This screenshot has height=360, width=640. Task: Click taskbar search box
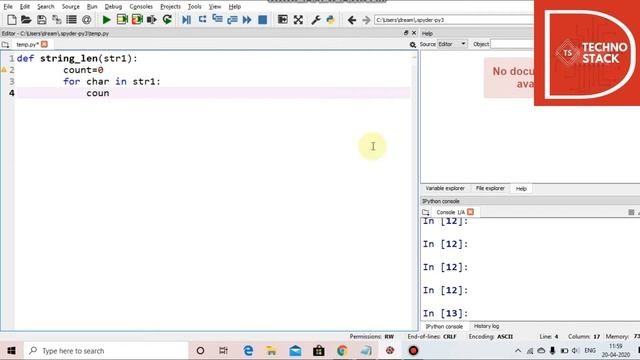click(x=106, y=351)
